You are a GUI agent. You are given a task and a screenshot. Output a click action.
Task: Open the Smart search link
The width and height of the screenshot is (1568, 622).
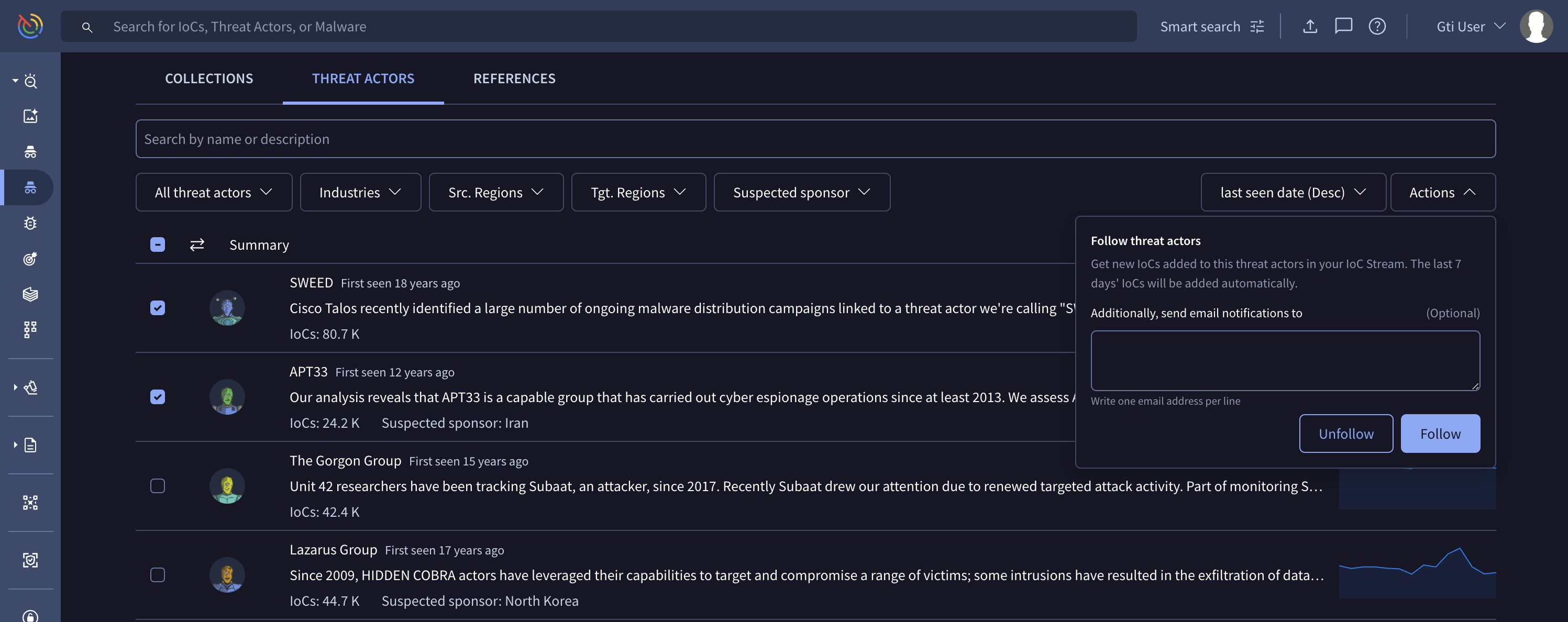click(1200, 26)
